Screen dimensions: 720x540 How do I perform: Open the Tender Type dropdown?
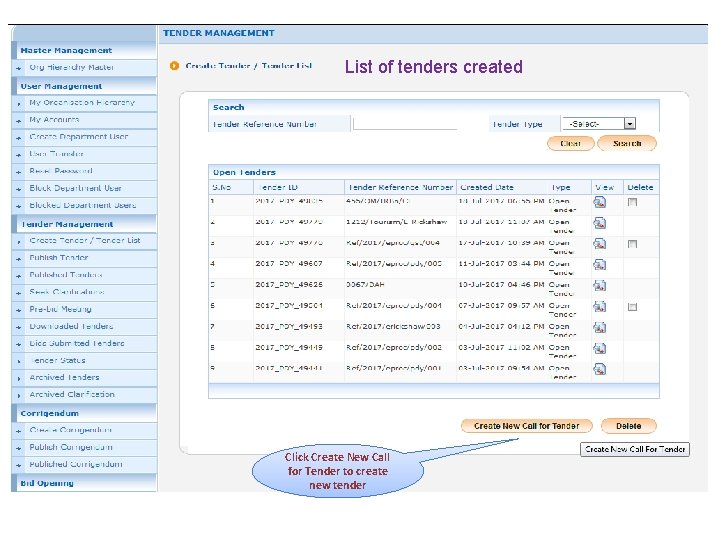599,124
